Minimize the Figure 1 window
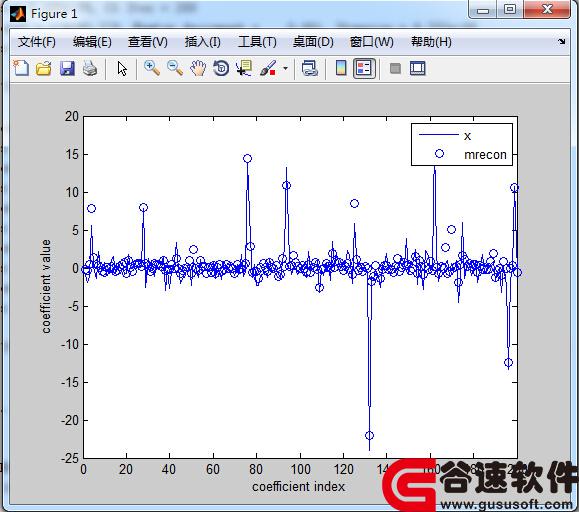The width and height of the screenshot is (579, 512). (x=483, y=10)
